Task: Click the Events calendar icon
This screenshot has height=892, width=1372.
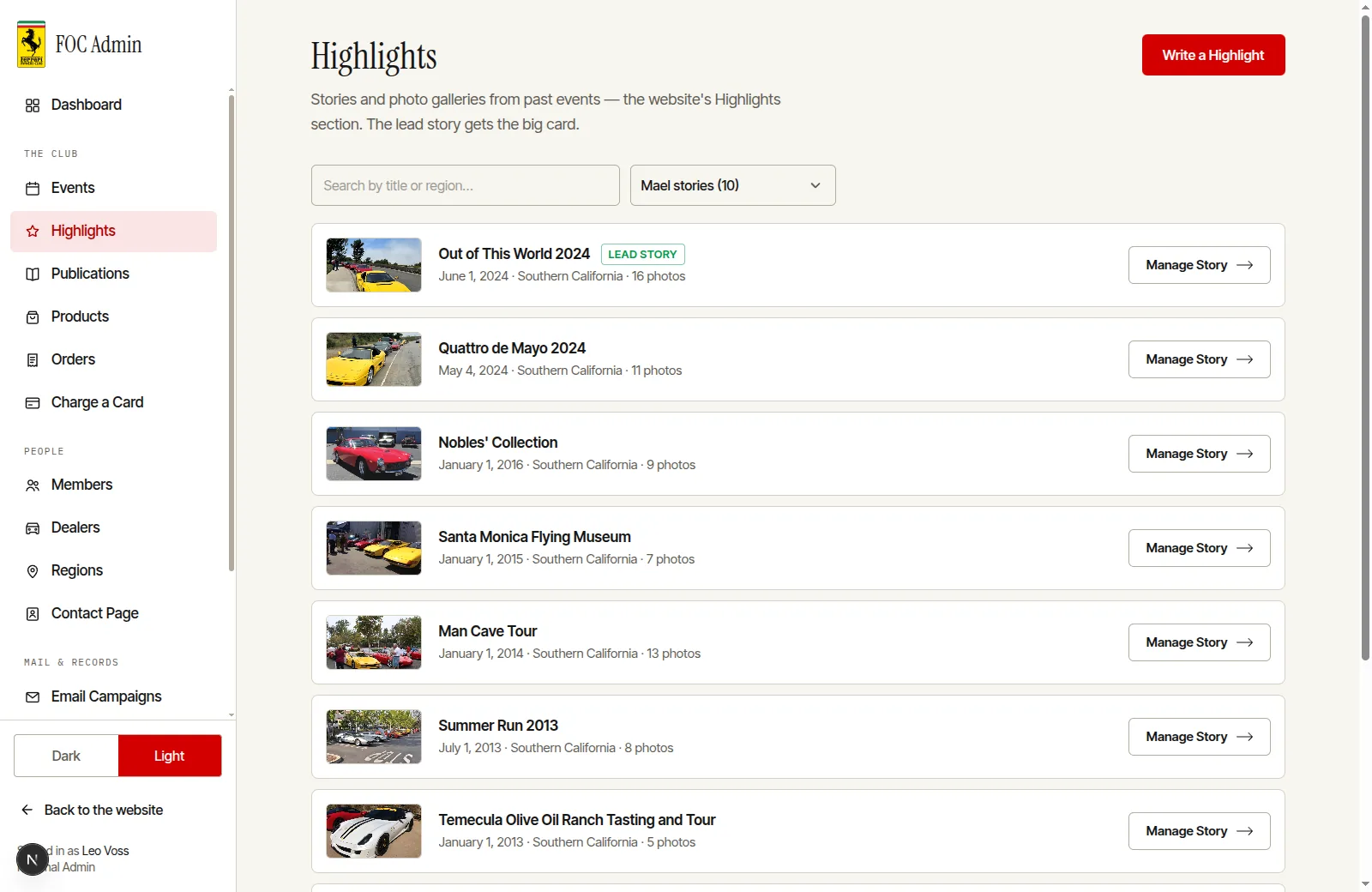Action: pyautogui.click(x=33, y=189)
